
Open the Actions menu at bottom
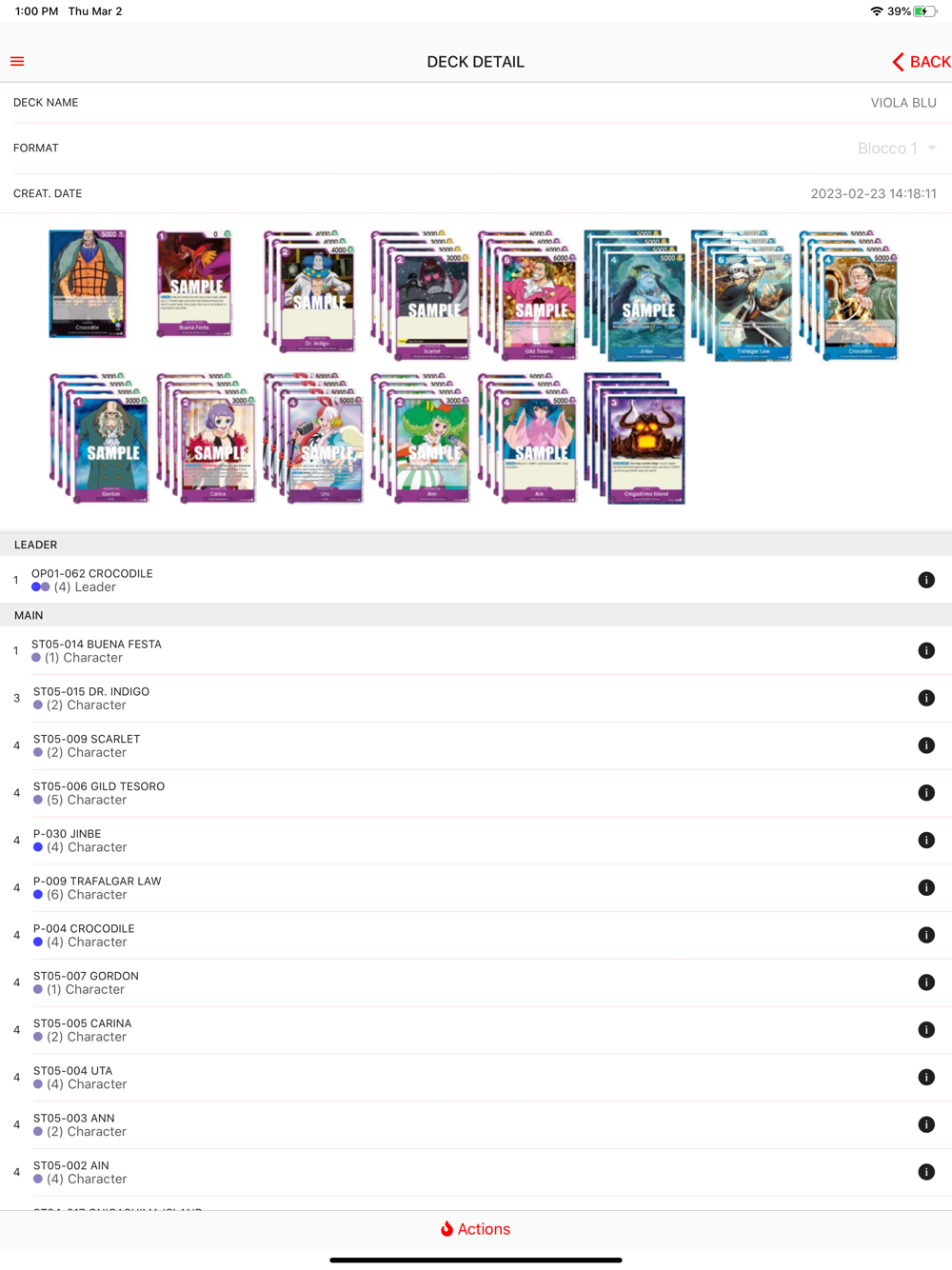point(475,1229)
